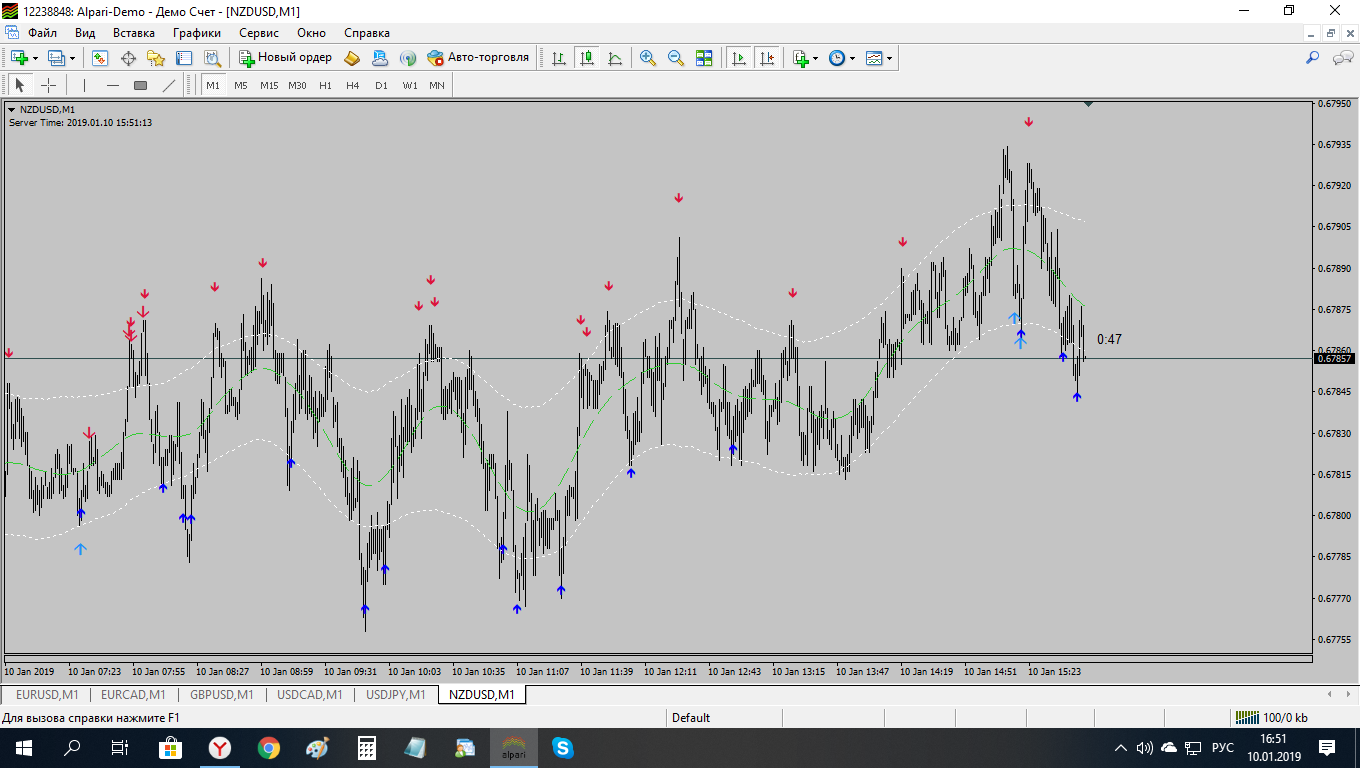1360x768 pixels.
Task: Switch to the USDJPY,M1 chart tab
Action: tap(395, 694)
